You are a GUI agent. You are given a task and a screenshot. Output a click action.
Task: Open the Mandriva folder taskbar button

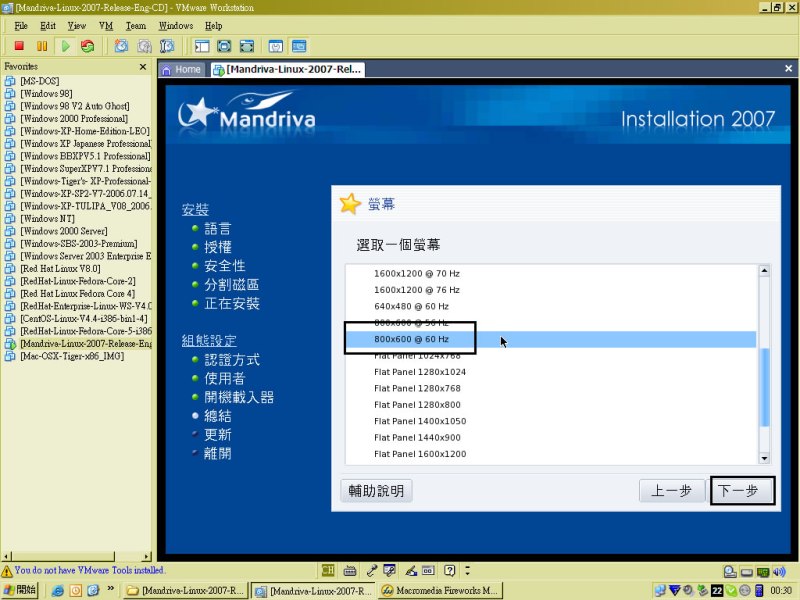pyautogui.click(x=186, y=590)
